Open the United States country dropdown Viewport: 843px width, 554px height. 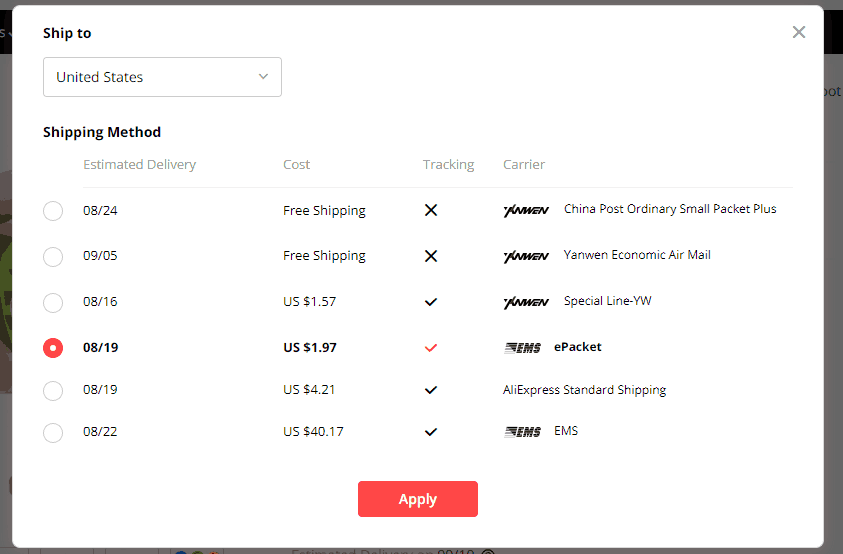pyautogui.click(x=162, y=77)
